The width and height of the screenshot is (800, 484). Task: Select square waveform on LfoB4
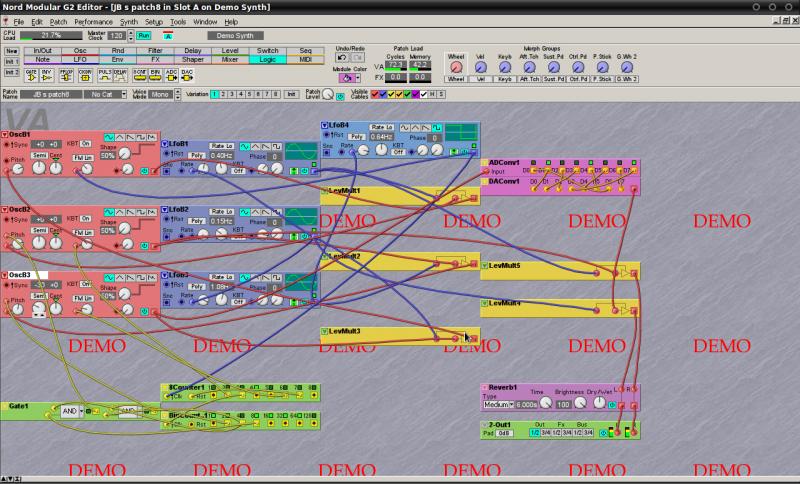coord(437,128)
